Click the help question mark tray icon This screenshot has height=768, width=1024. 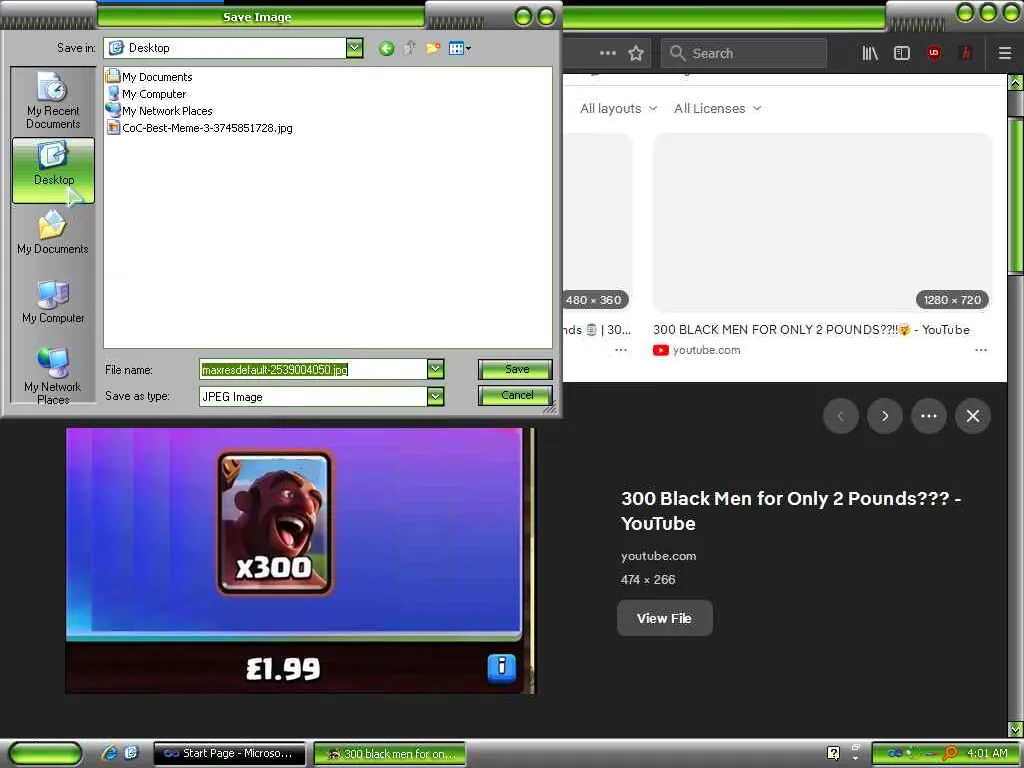833,753
